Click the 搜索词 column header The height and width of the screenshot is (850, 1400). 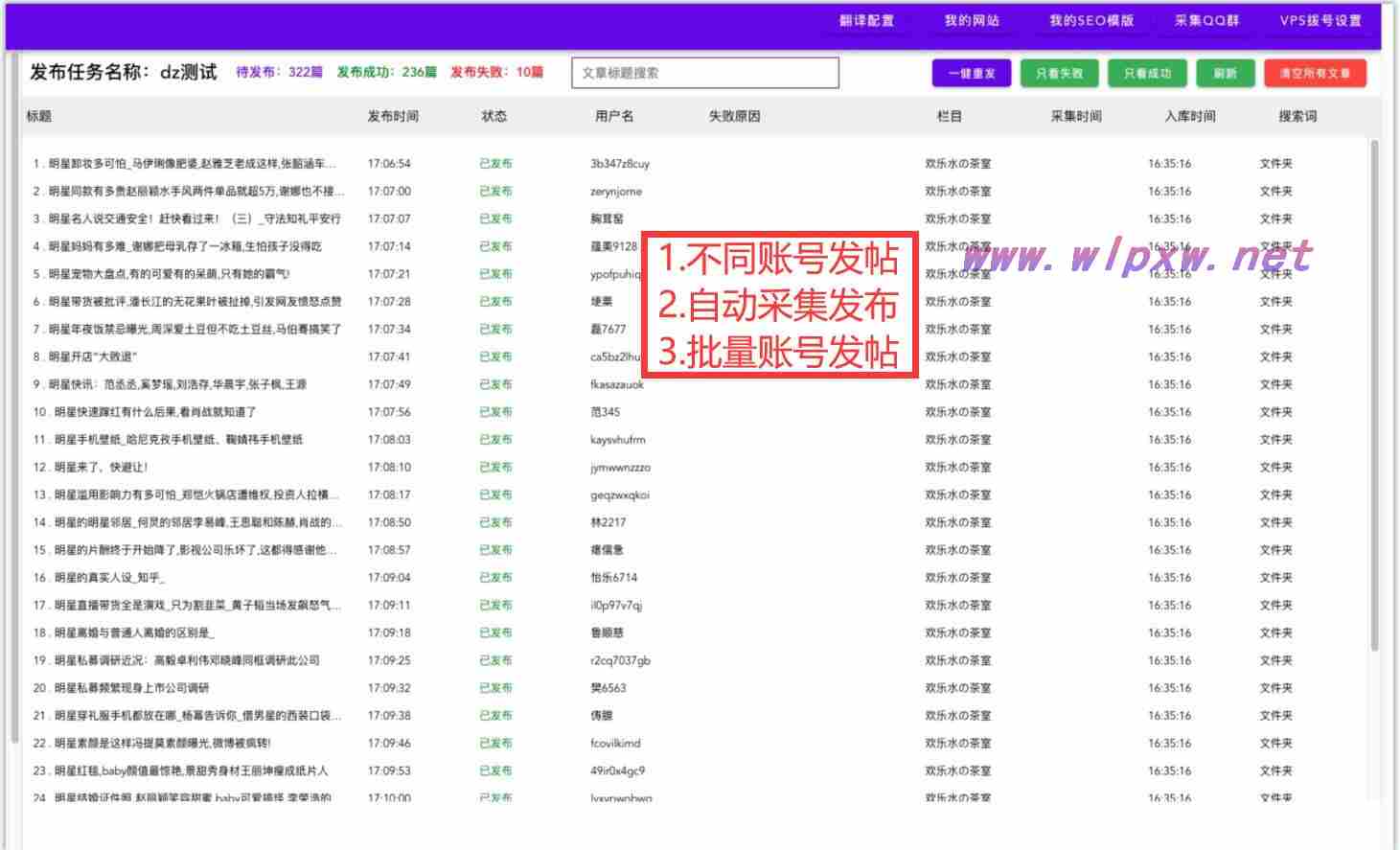[1297, 116]
